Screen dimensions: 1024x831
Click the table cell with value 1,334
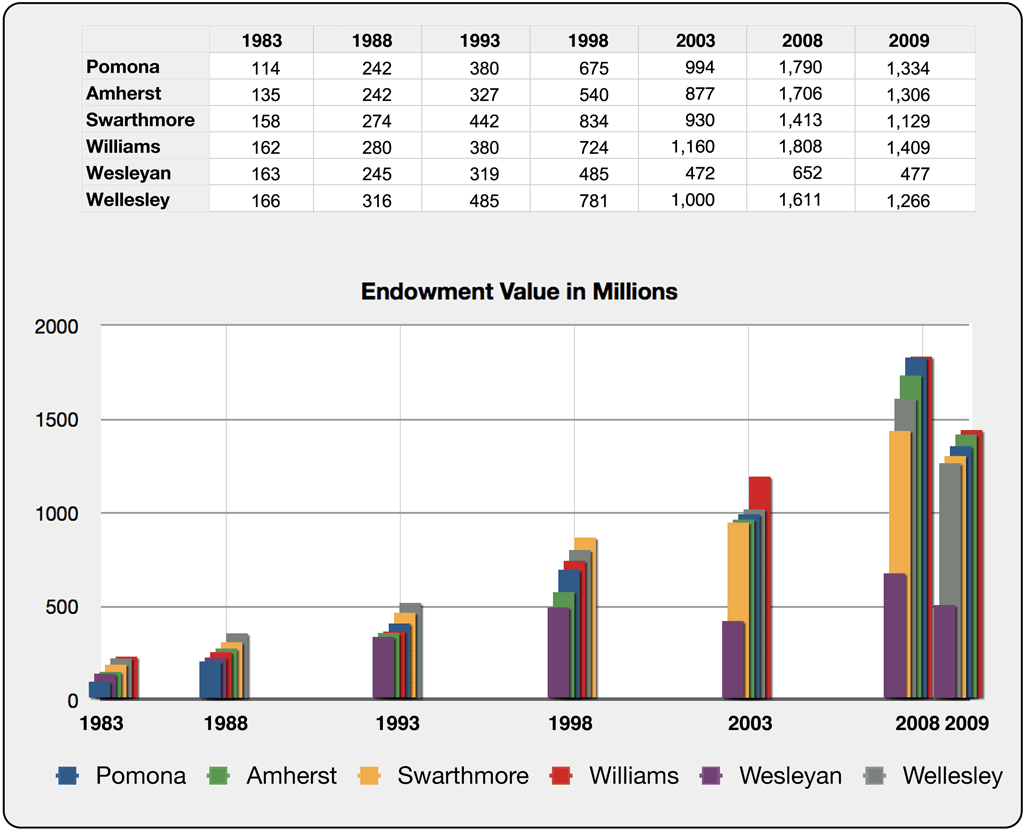pos(915,67)
